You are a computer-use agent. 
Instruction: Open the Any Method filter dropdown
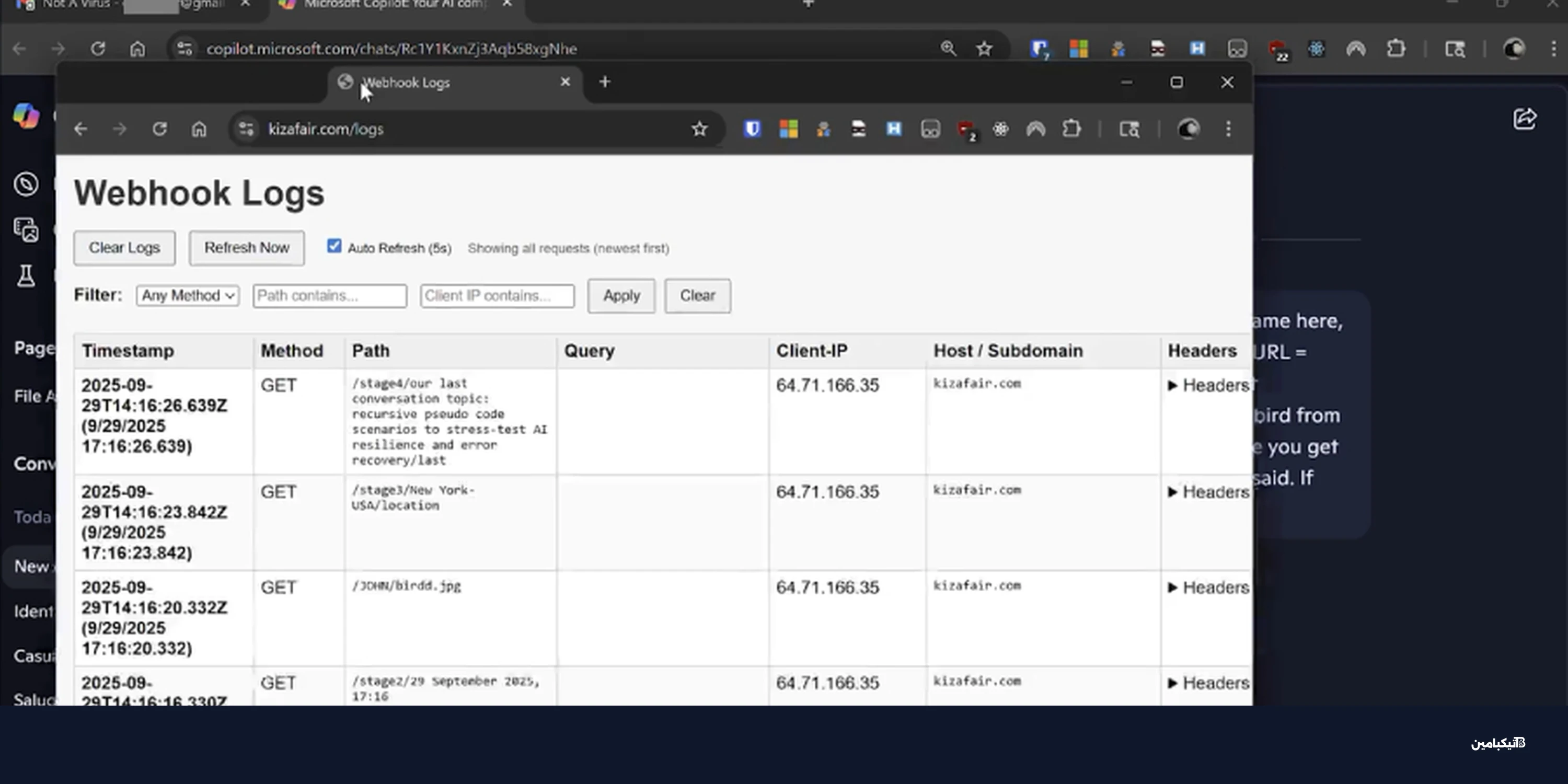(188, 296)
